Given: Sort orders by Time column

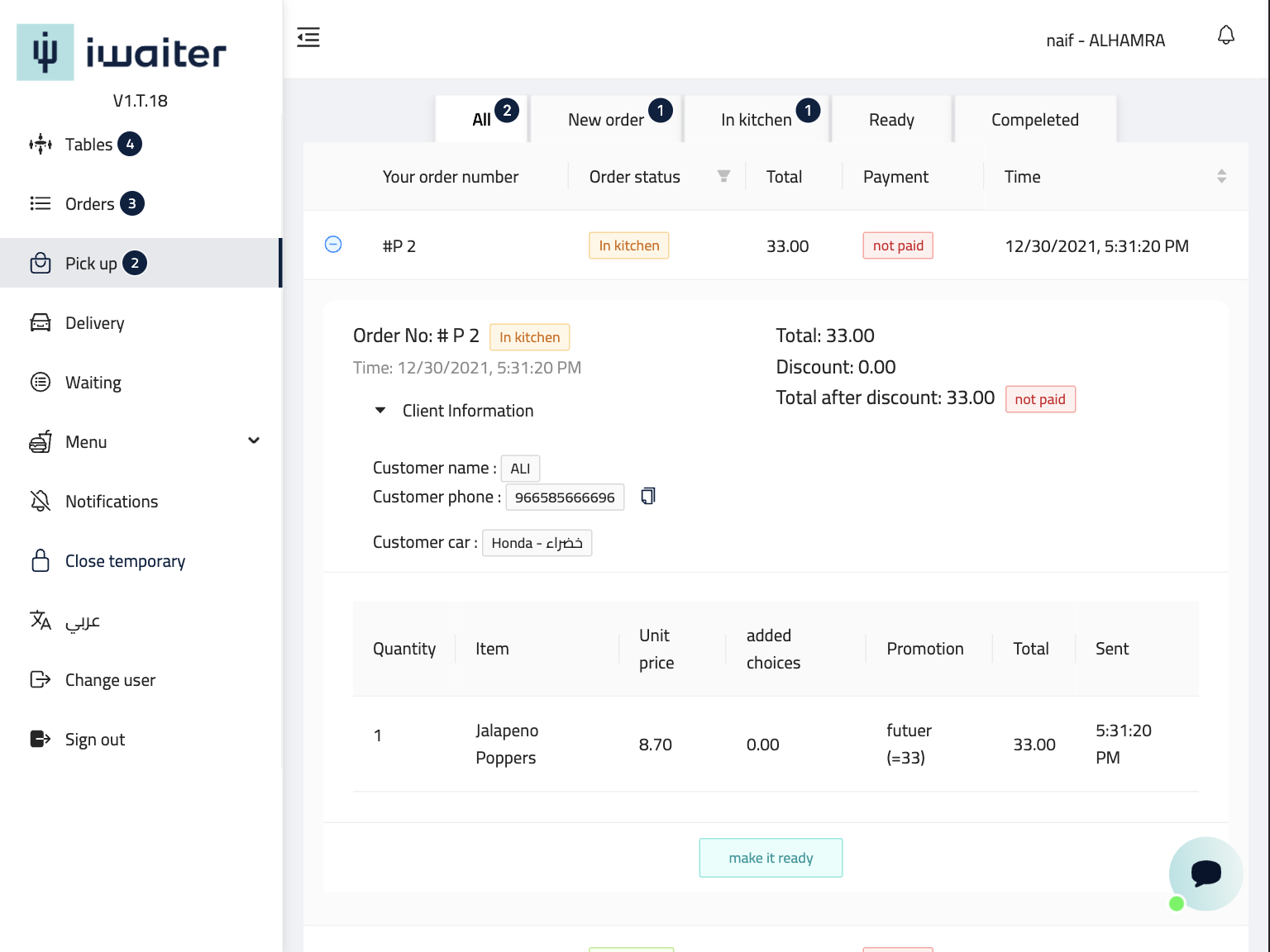Looking at the screenshot, I should tap(1221, 177).
